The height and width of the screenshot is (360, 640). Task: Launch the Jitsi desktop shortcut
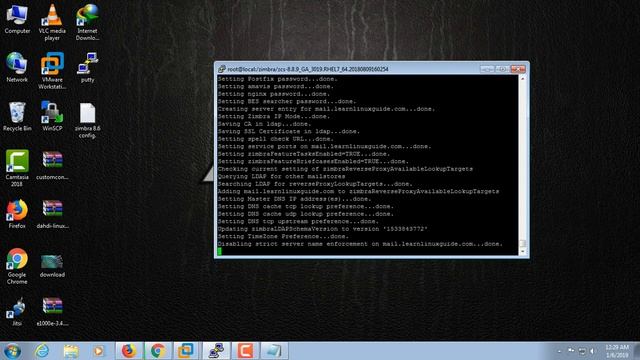(17, 311)
